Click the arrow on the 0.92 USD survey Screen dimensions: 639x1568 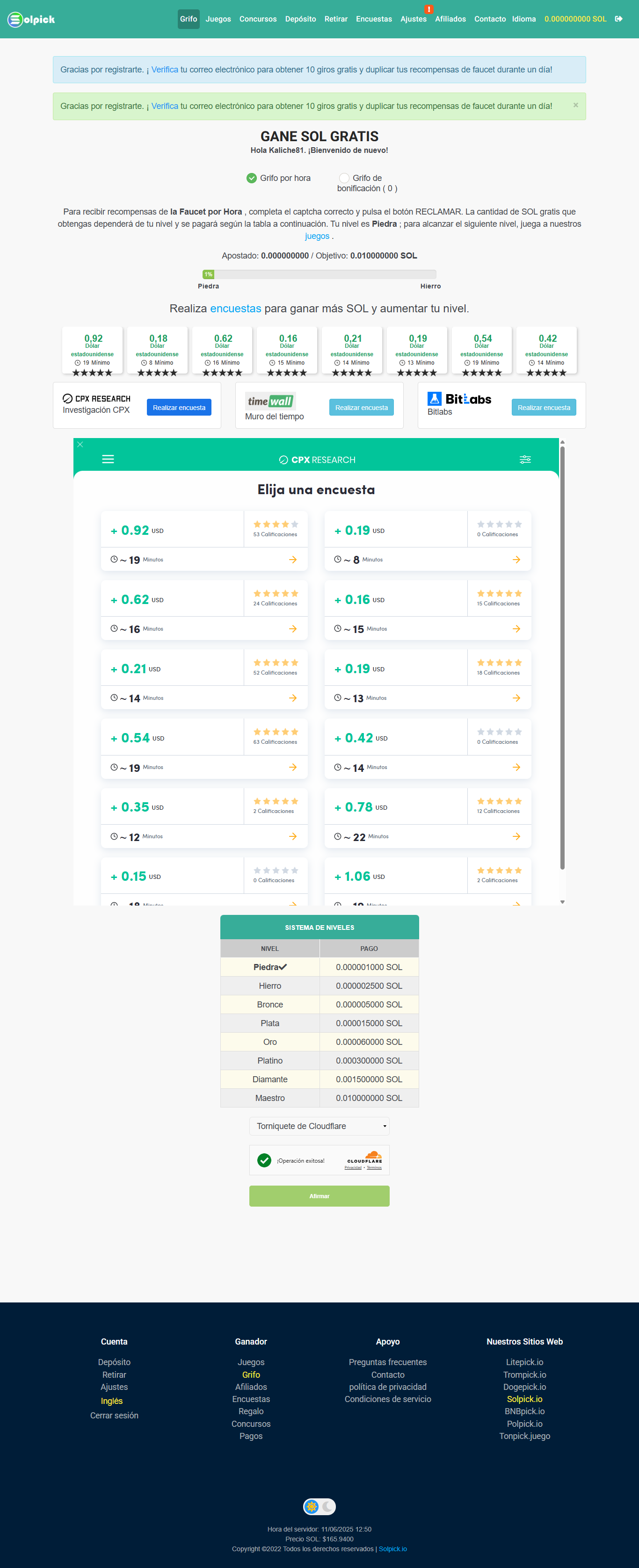[293, 560]
